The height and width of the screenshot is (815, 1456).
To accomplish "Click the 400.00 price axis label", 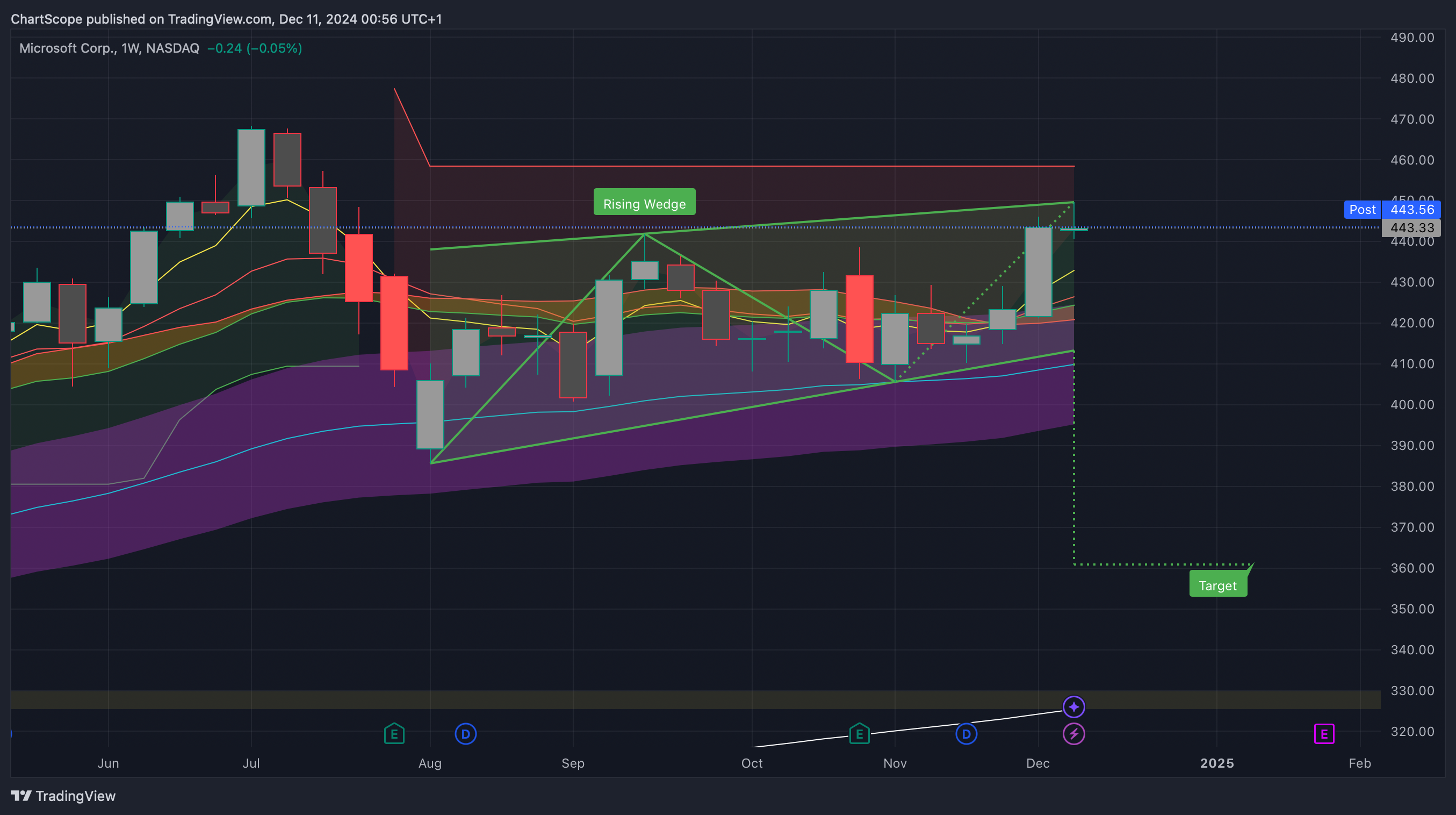I will point(1411,404).
